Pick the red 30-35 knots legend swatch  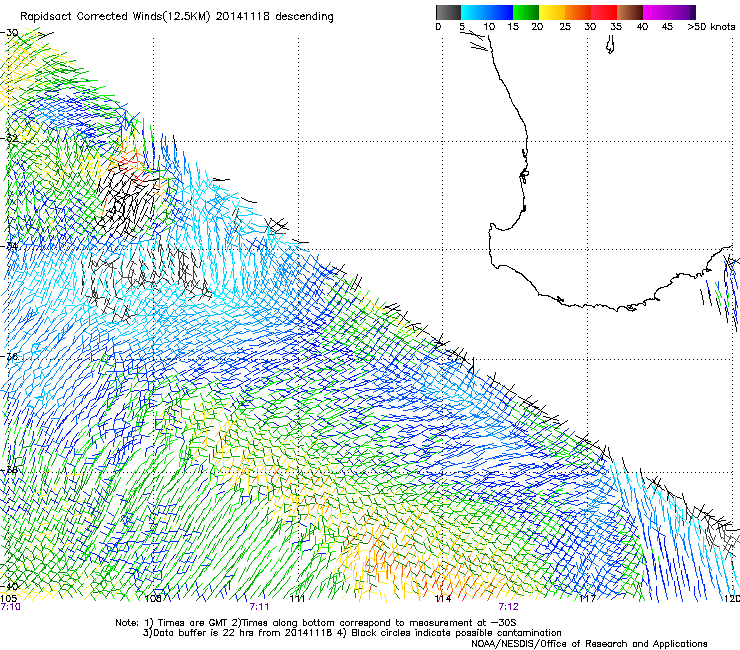(x=604, y=12)
